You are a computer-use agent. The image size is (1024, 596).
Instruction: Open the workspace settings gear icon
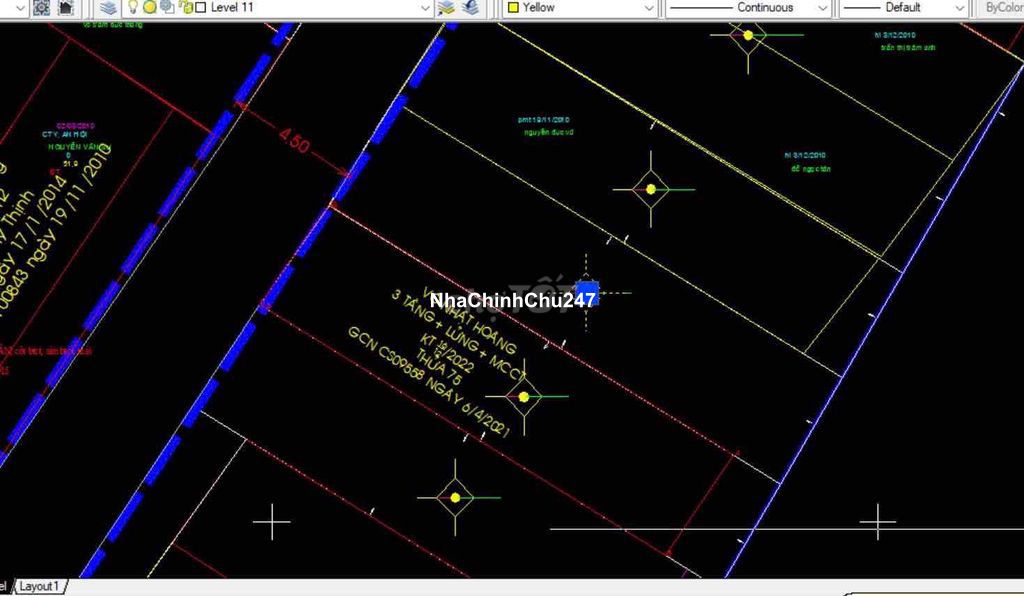(x=41, y=7)
